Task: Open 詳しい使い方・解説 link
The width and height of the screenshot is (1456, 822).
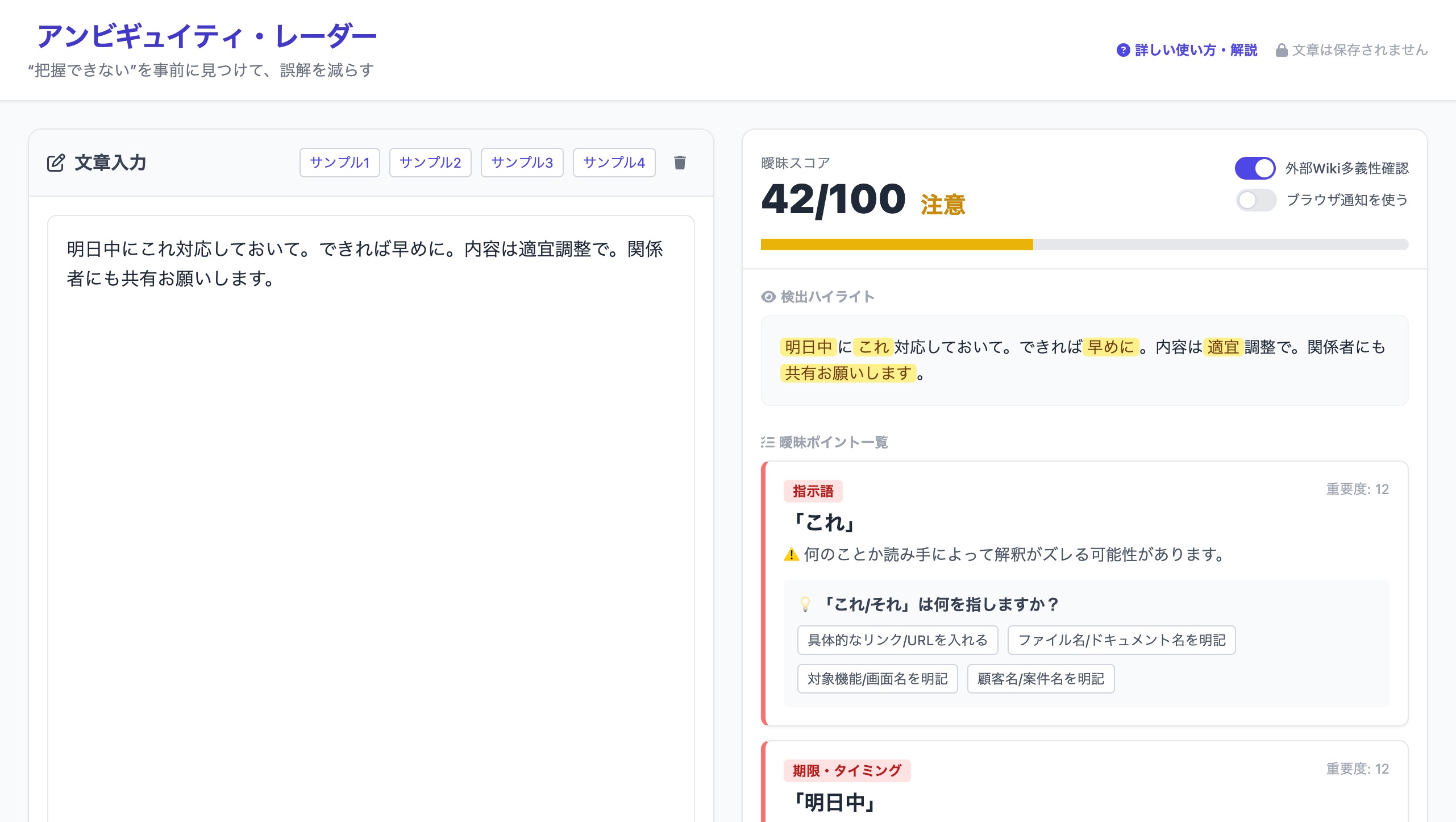Action: [x=1196, y=50]
